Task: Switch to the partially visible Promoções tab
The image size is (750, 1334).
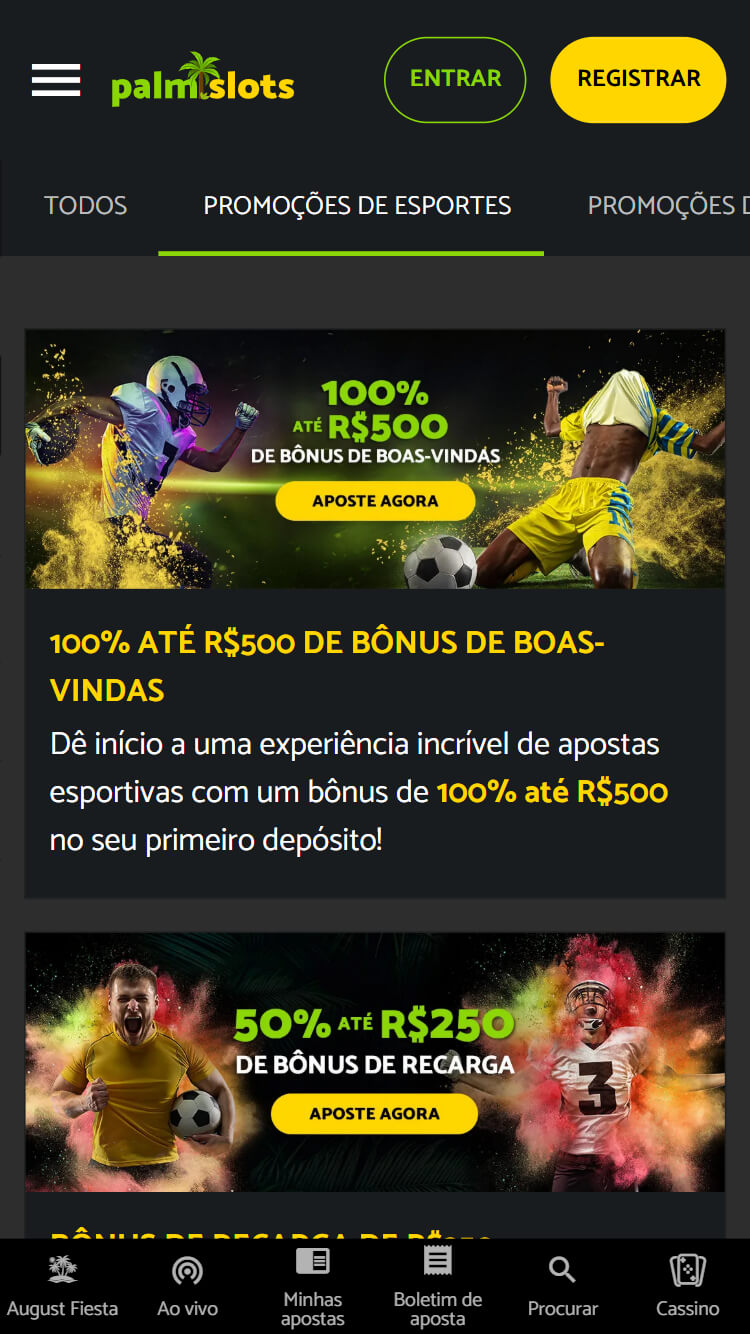Action: [x=668, y=206]
